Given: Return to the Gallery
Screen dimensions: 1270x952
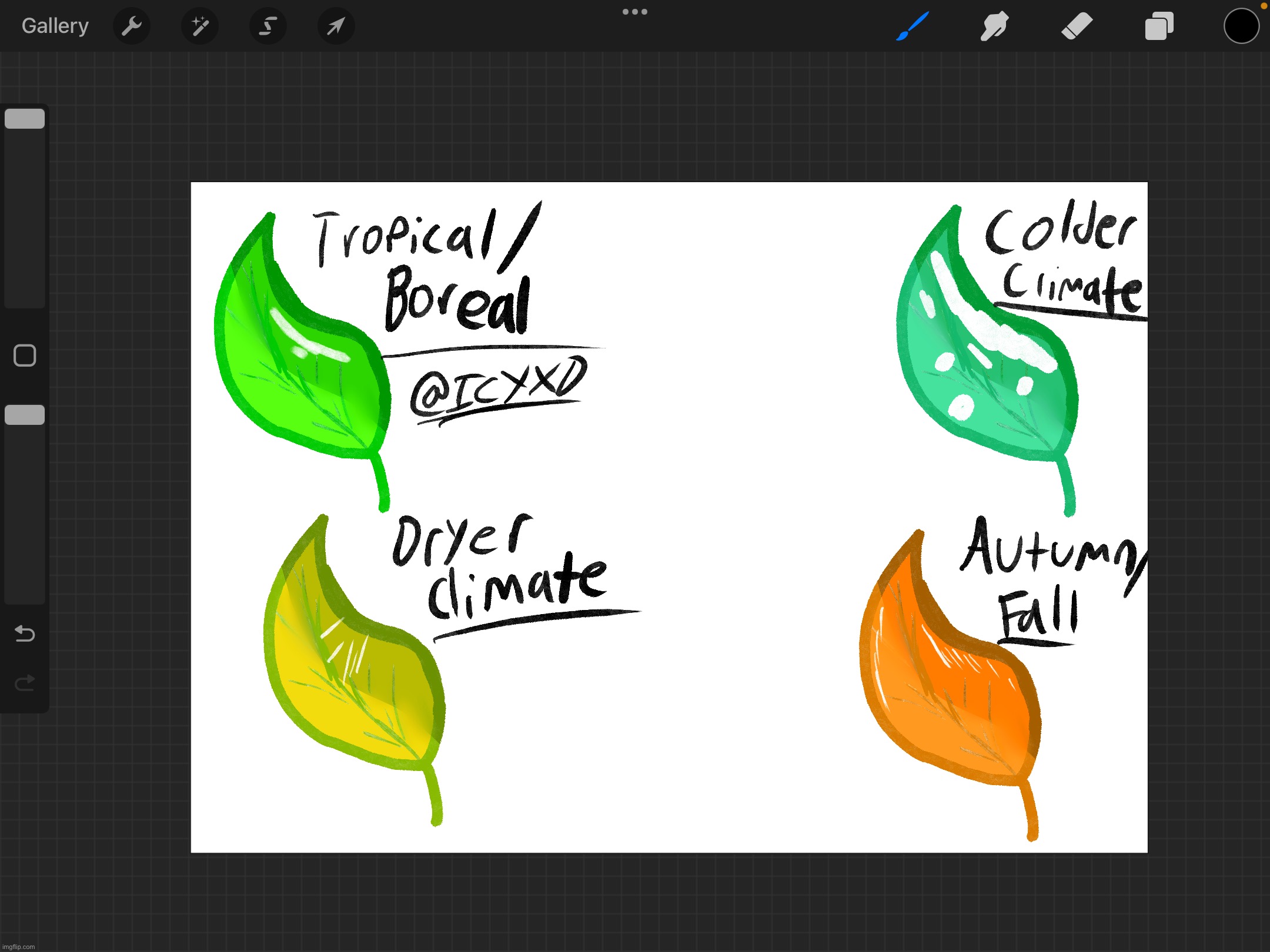Looking at the screenshot, I should pyautogui.click(x=55, y=26).
